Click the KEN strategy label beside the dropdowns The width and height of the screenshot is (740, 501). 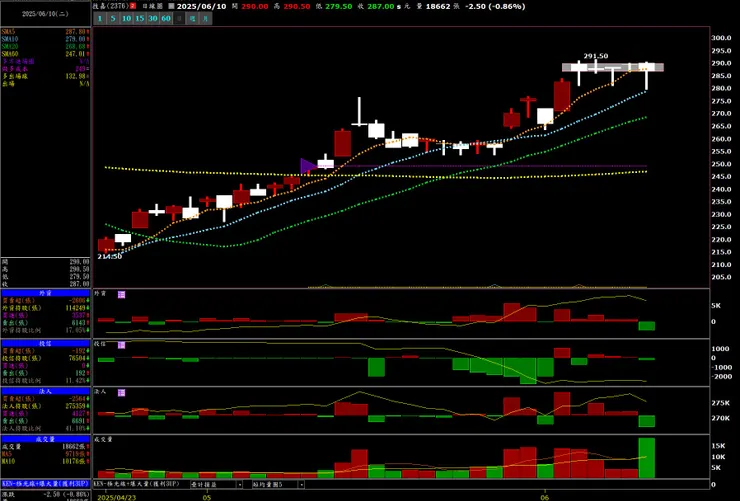coord(136,484)
